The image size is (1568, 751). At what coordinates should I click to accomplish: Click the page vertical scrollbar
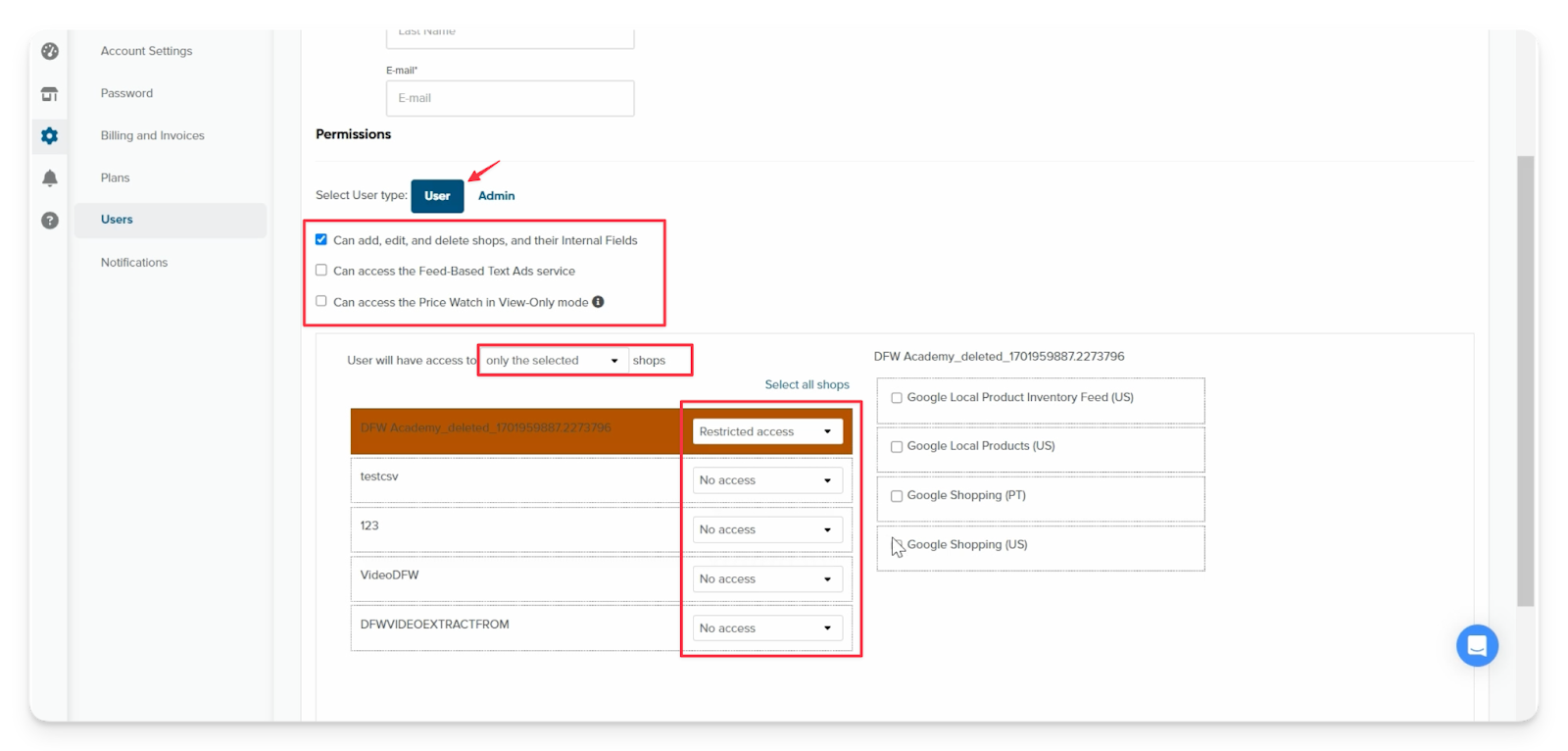click(1525, 380)
